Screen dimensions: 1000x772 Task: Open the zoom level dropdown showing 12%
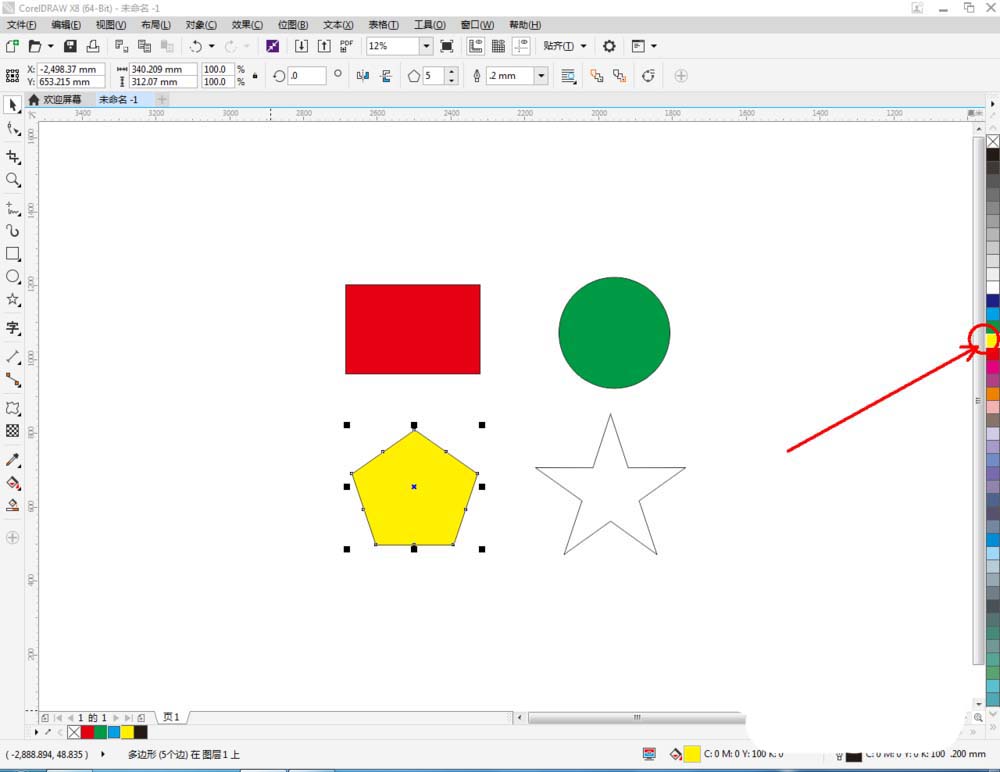click(426, 46)
